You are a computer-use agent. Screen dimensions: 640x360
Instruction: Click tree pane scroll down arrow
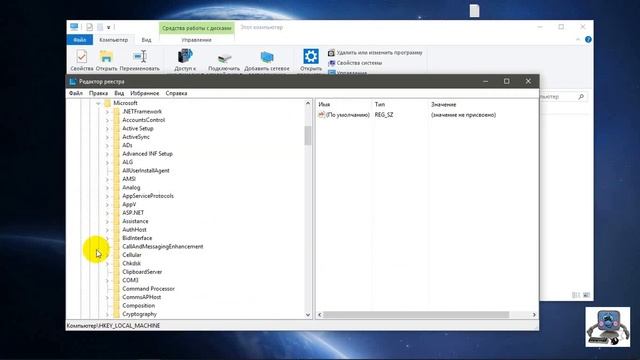[x=308, y=315]
